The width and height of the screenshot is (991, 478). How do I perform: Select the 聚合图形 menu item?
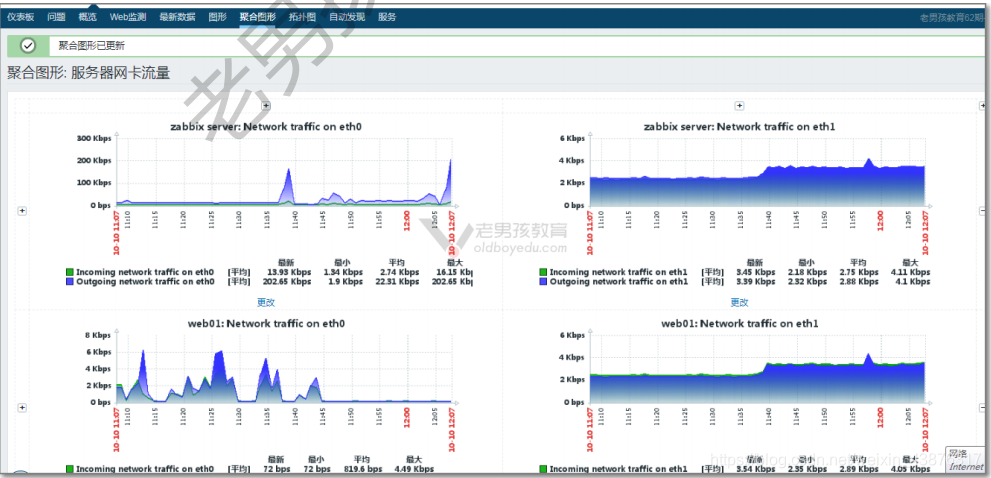tap(258, 17)
